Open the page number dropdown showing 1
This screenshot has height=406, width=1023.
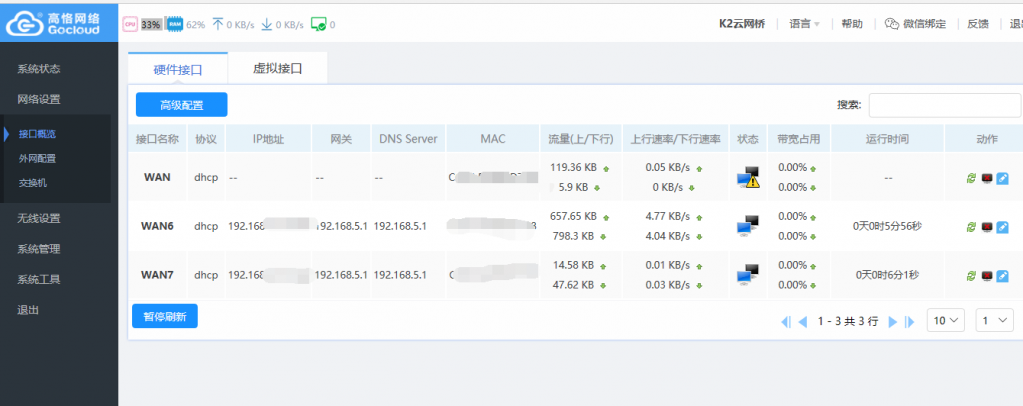coord(994,320)
